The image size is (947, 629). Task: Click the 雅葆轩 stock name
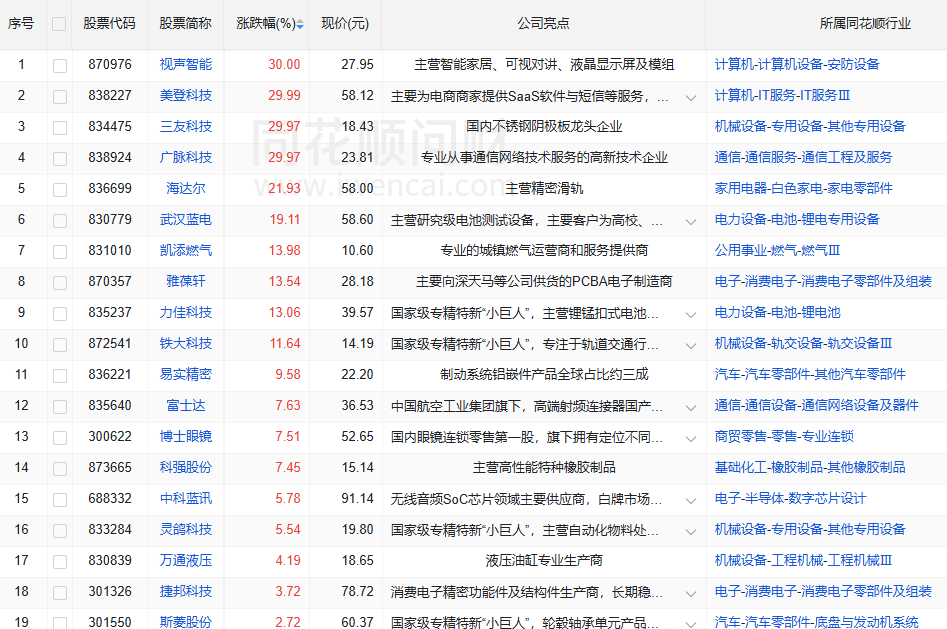tap(186, 282)
